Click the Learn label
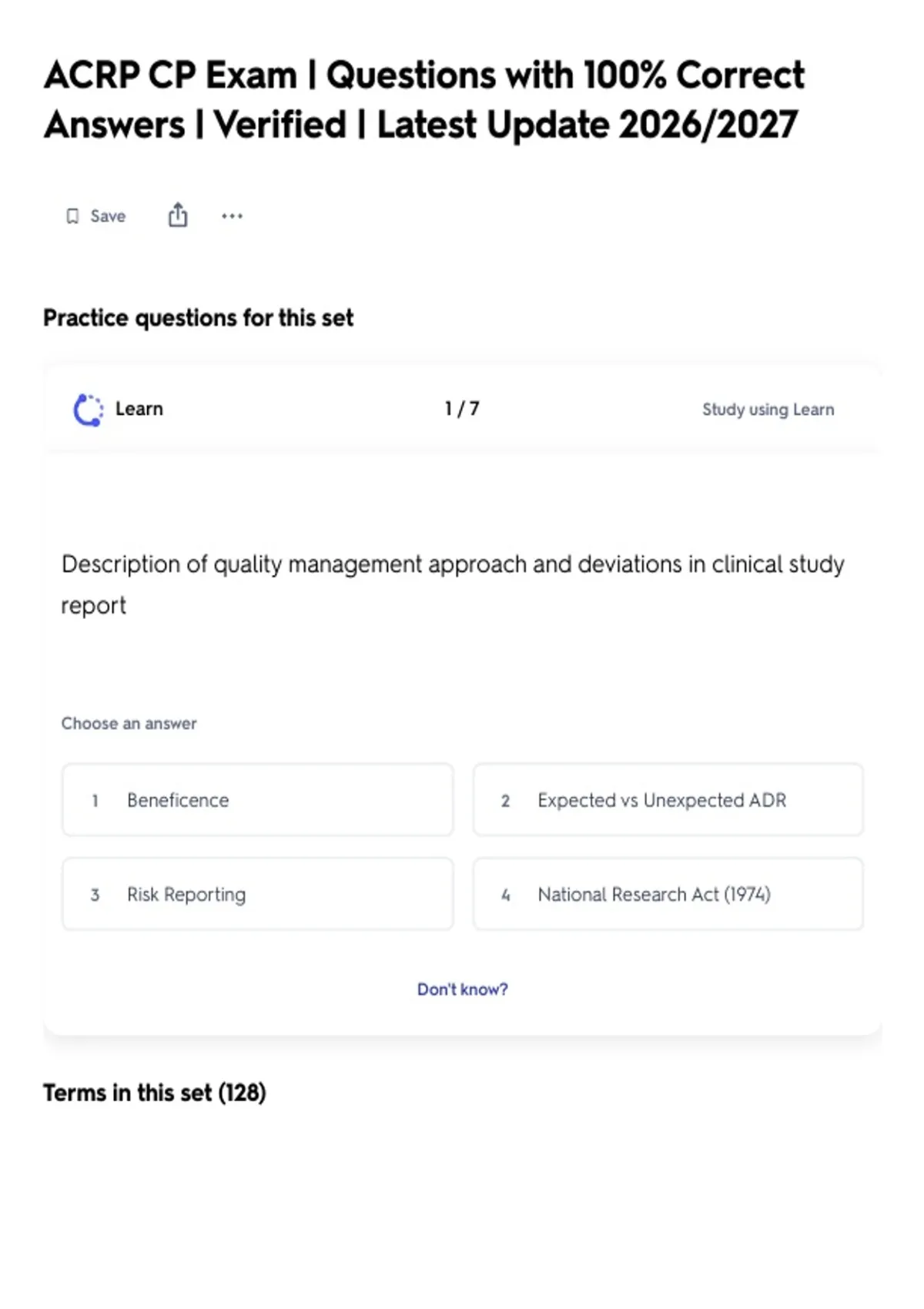The height and width of the screenshot is (1309, 924). click(139, 409)
